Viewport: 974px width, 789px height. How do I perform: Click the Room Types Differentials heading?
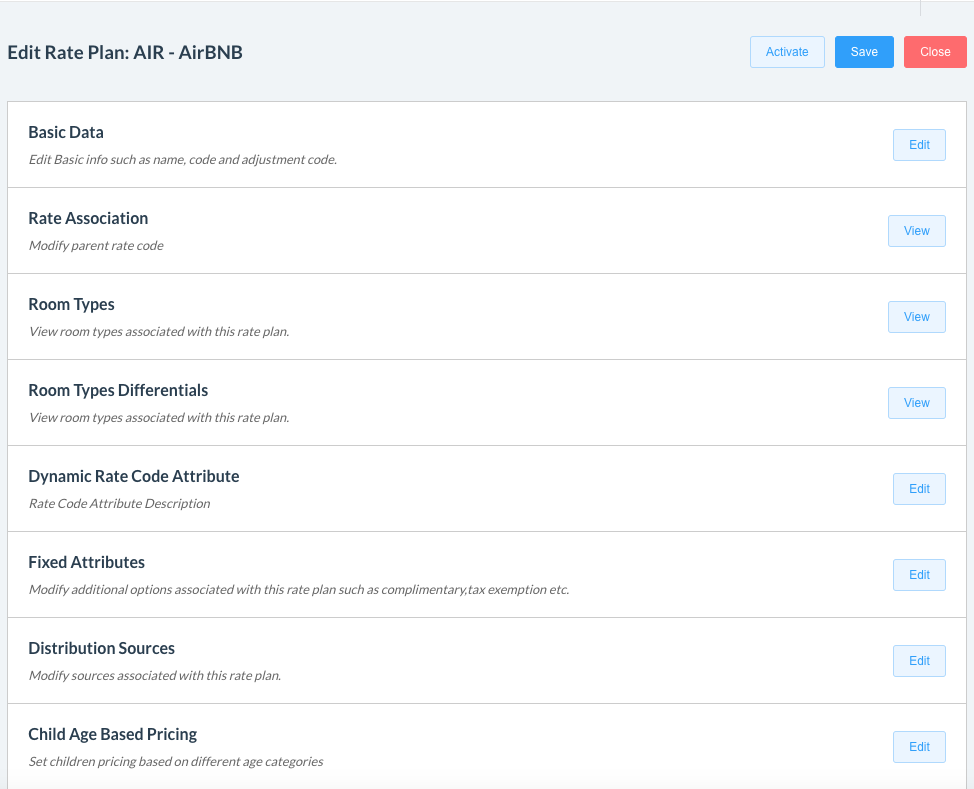click(118, 390)
